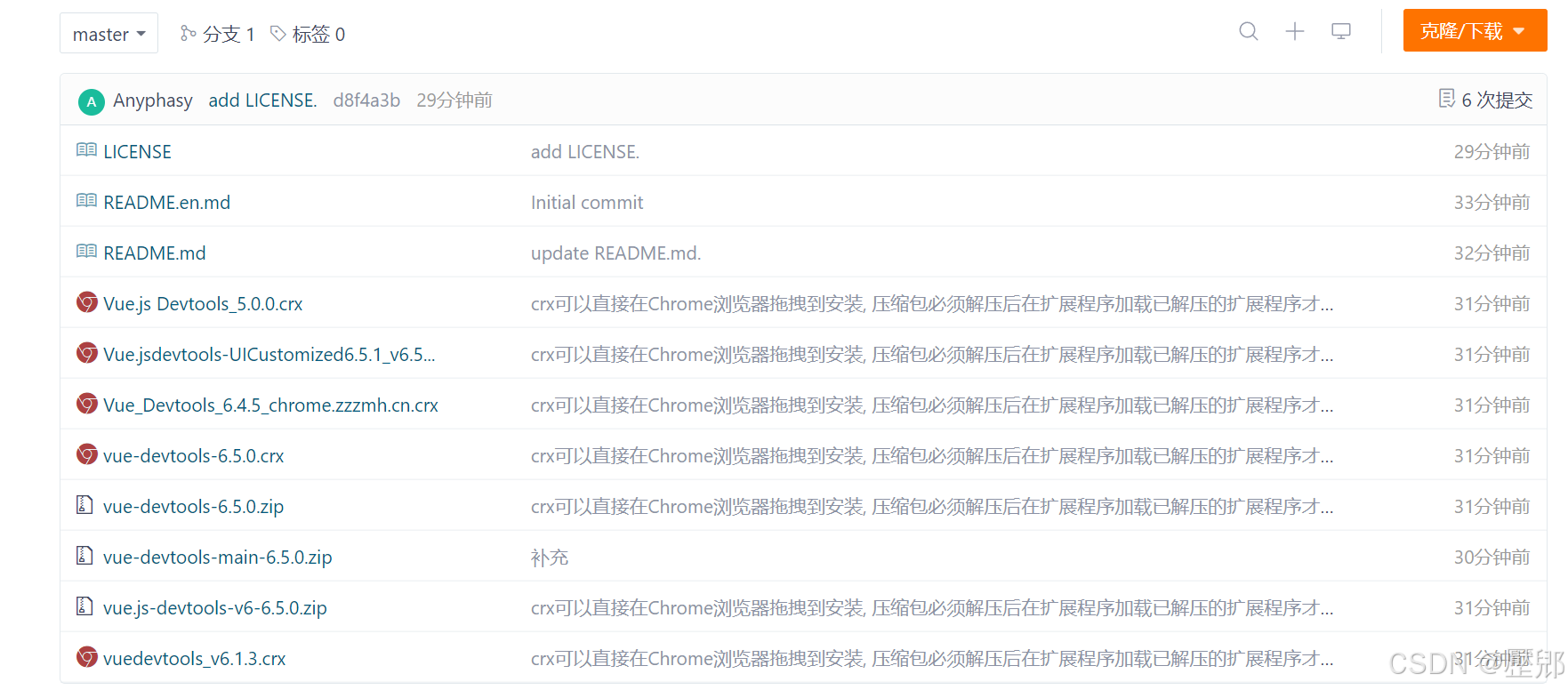Open the latest commit message add LICENSE.
Viewport: 1568px width, 690px height.
click(x=262, y=100)
